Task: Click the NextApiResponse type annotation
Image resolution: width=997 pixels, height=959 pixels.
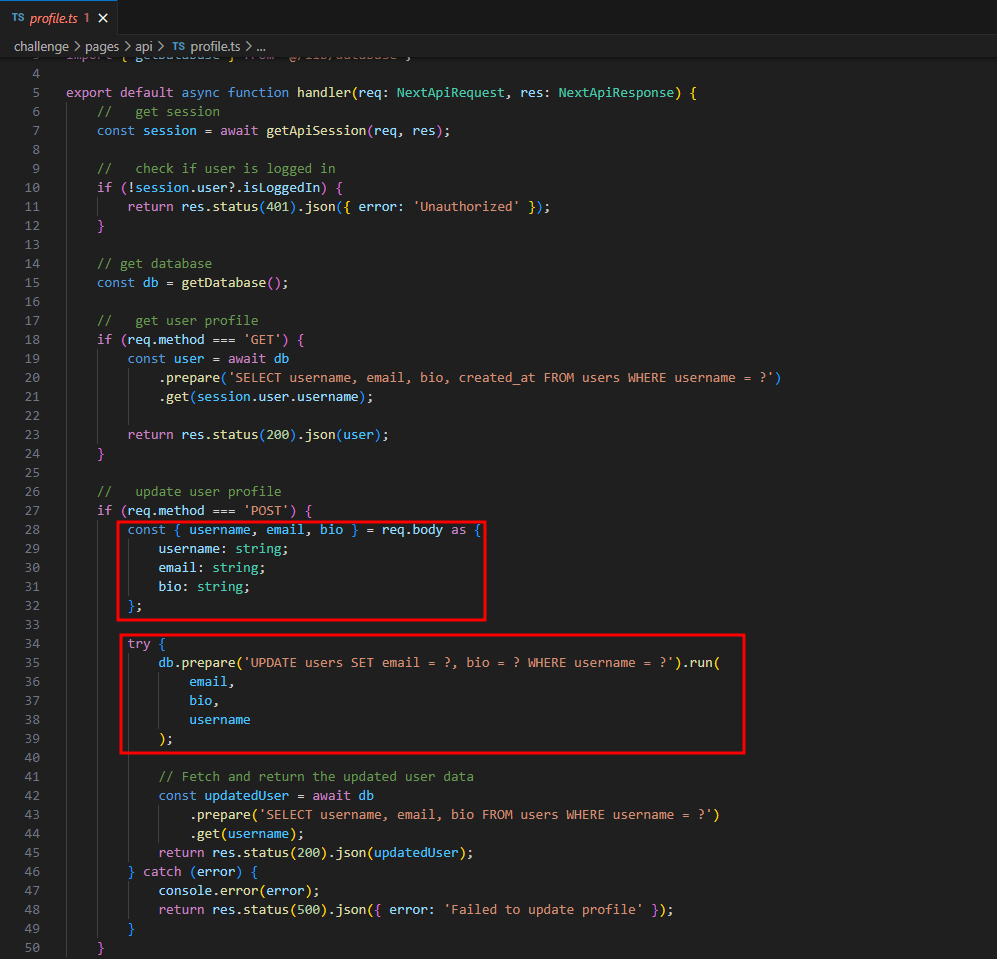Action: (616, 93)
